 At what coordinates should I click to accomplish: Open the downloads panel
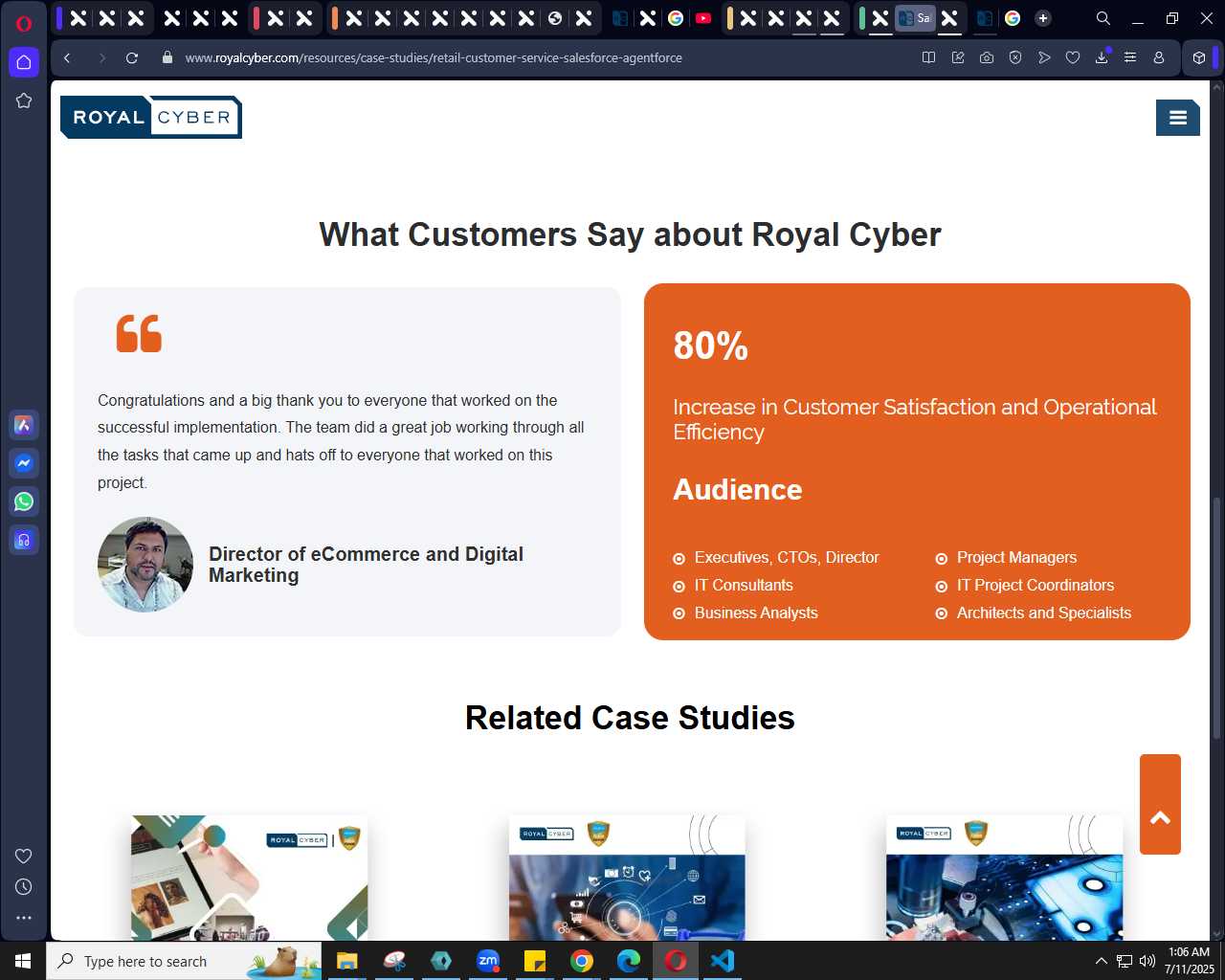(1102, 57)
